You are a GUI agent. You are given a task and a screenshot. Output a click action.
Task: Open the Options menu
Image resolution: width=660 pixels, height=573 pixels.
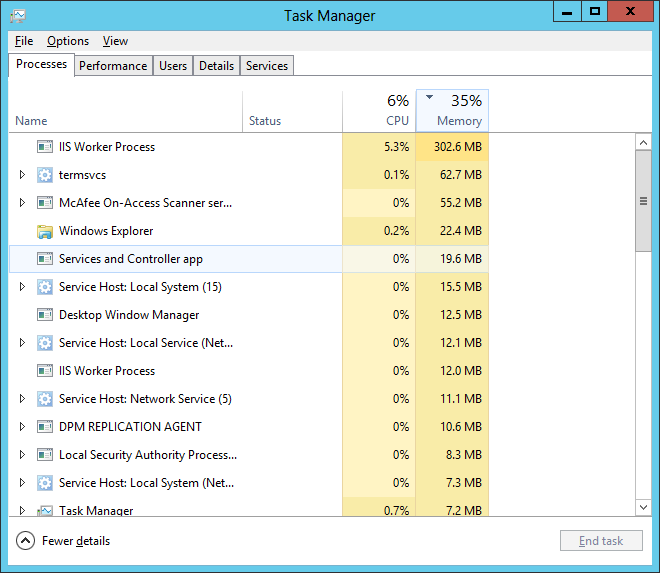[x=68, y=41]
